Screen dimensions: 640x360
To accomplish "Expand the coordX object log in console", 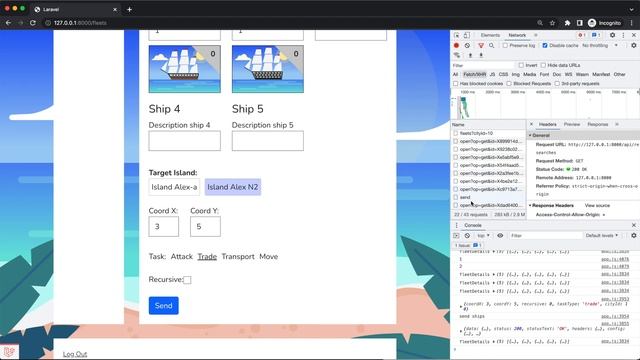I will click(461, 306).
